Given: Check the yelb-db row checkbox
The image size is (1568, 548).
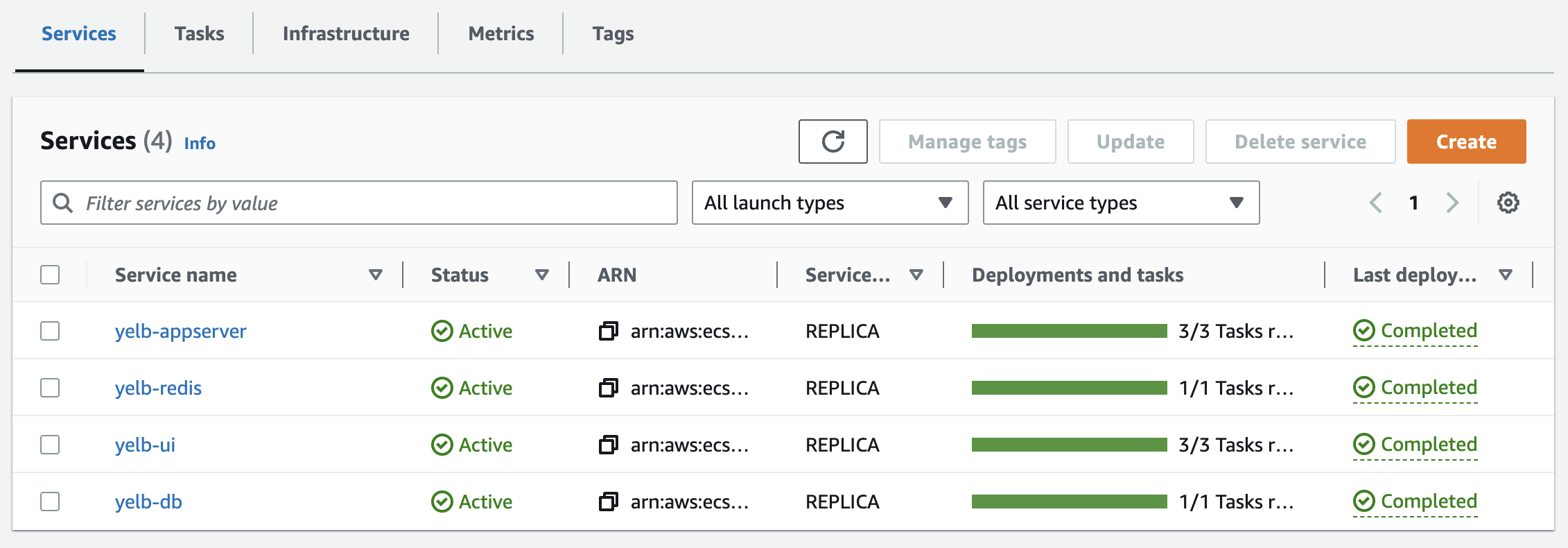Looking at the screenshot, I should [50, 502].
